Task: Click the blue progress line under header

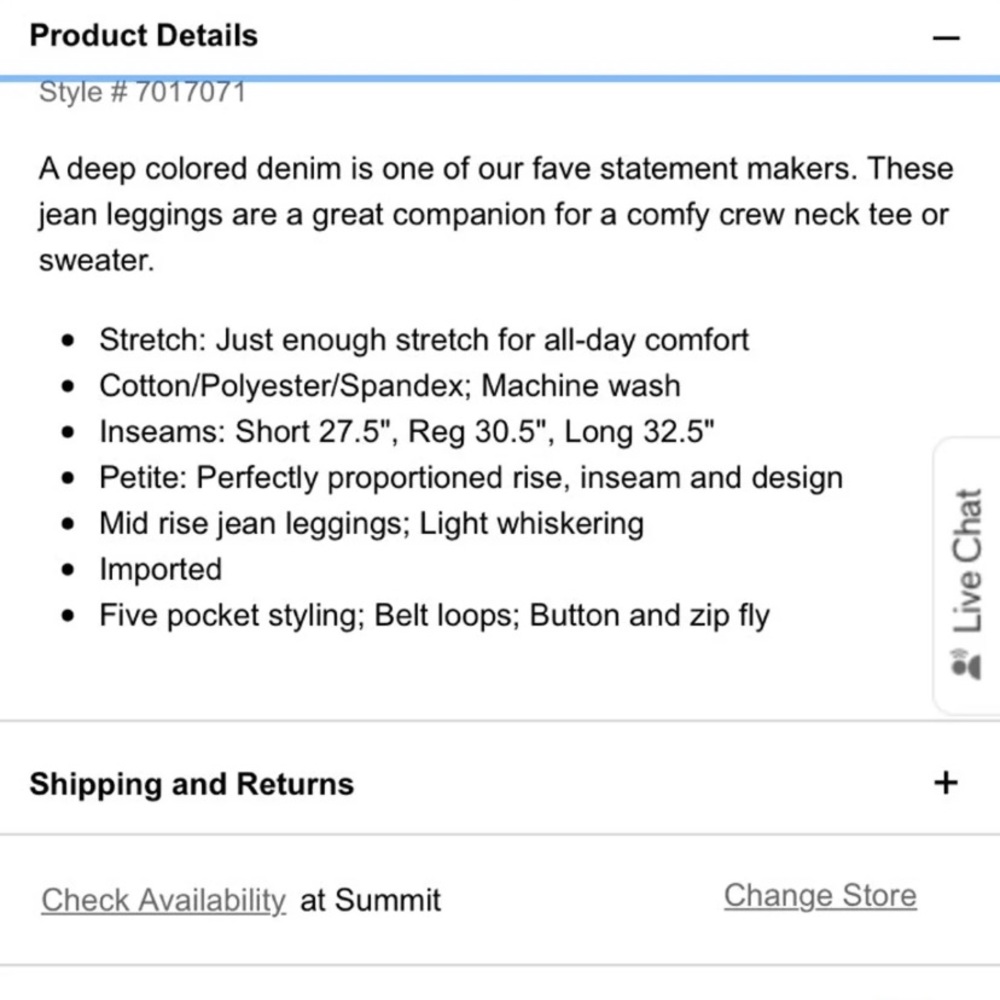Action: (500, 78)
